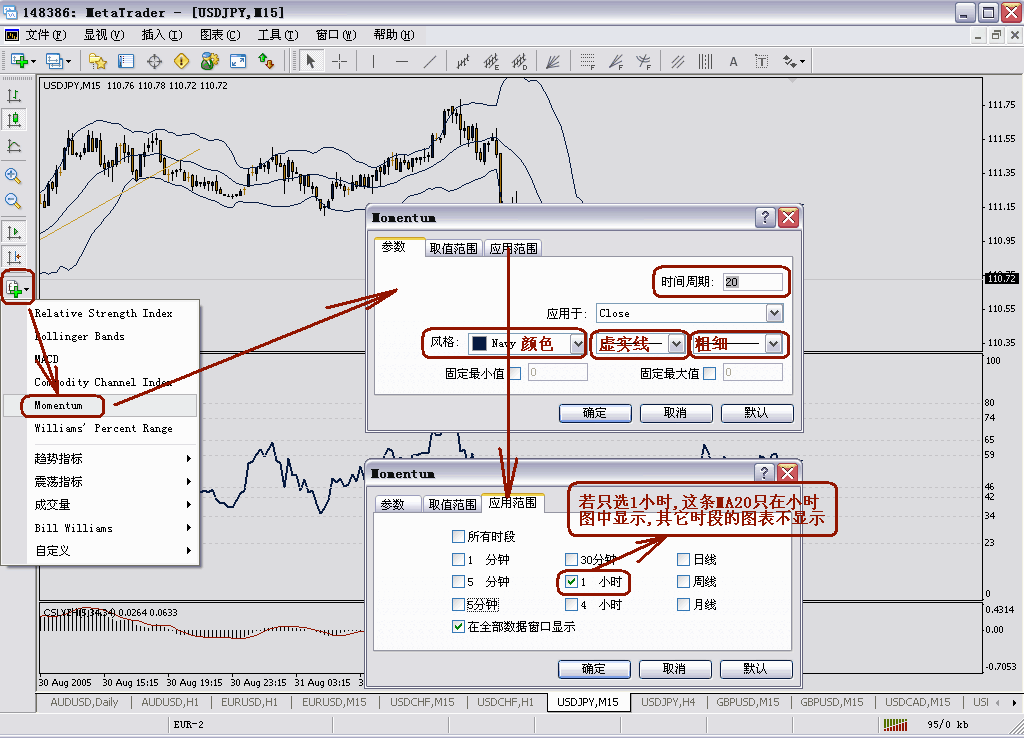Click 确定 in the Momentum 参数 dialog
Viewport: 1024px width, 738px height.
[x=595, y=413]
